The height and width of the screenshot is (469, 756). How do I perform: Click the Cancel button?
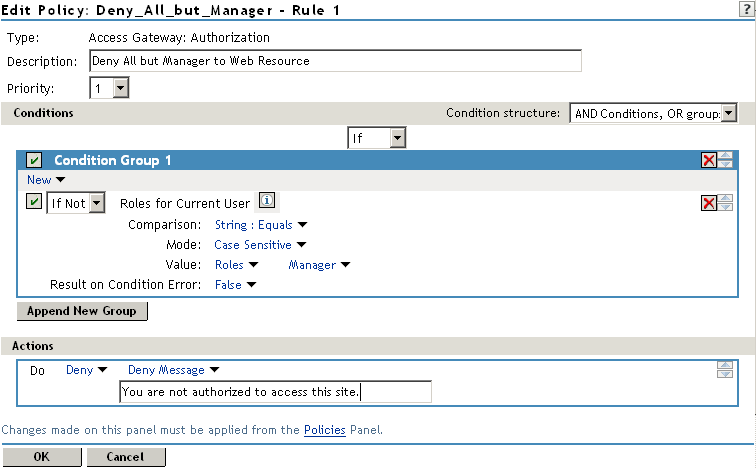(126, 457)
